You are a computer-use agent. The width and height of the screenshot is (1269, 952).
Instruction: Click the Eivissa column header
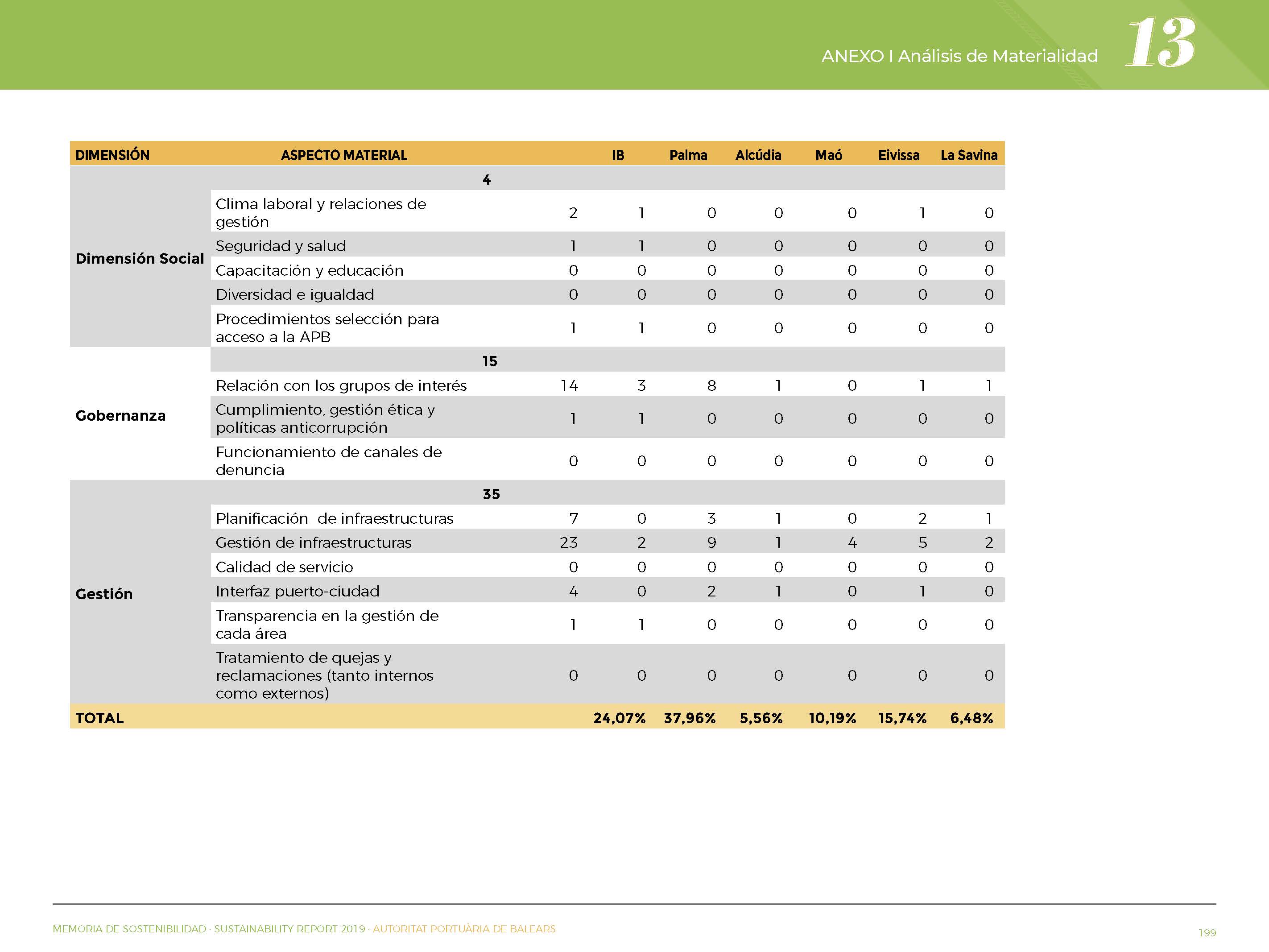click(898, 155)
